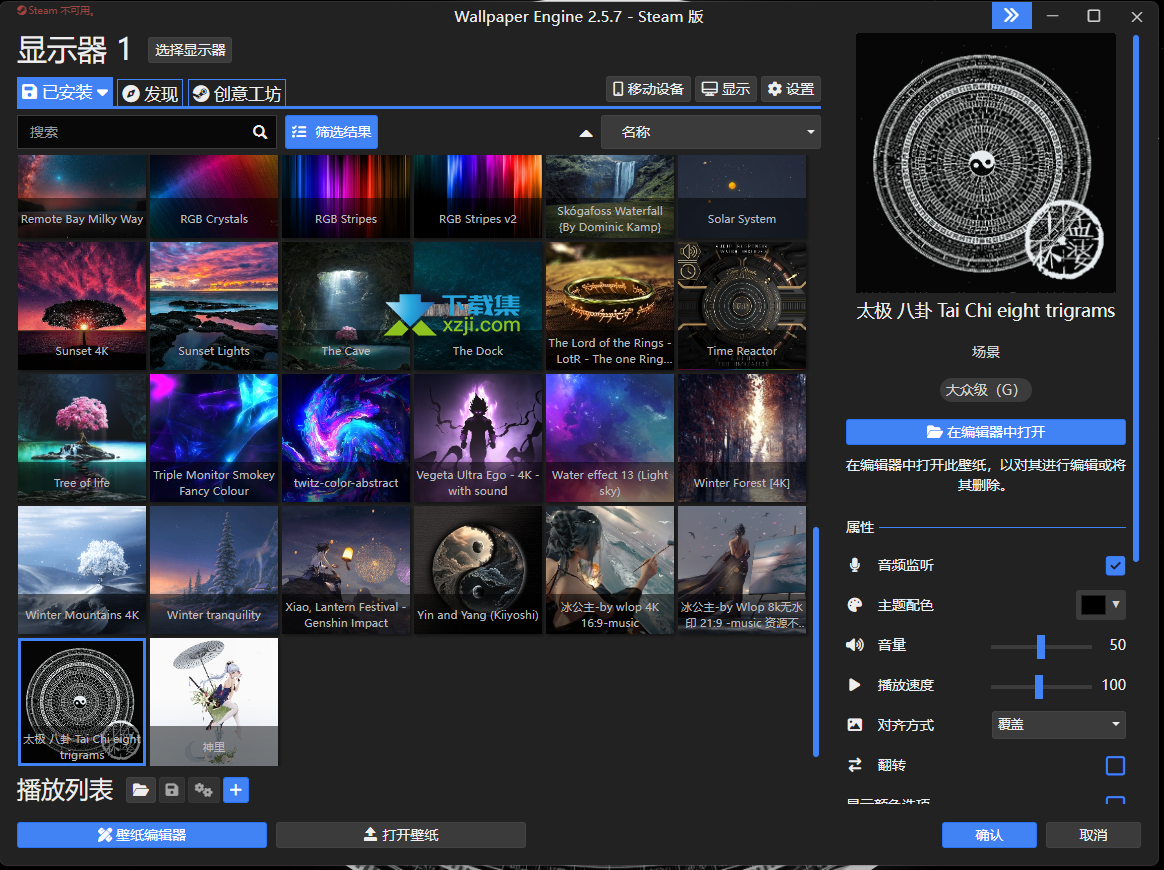Select Yin and Yang (Kiiyoshi) wallpaper
The image size is (1164, 870).
coord(478,570)
